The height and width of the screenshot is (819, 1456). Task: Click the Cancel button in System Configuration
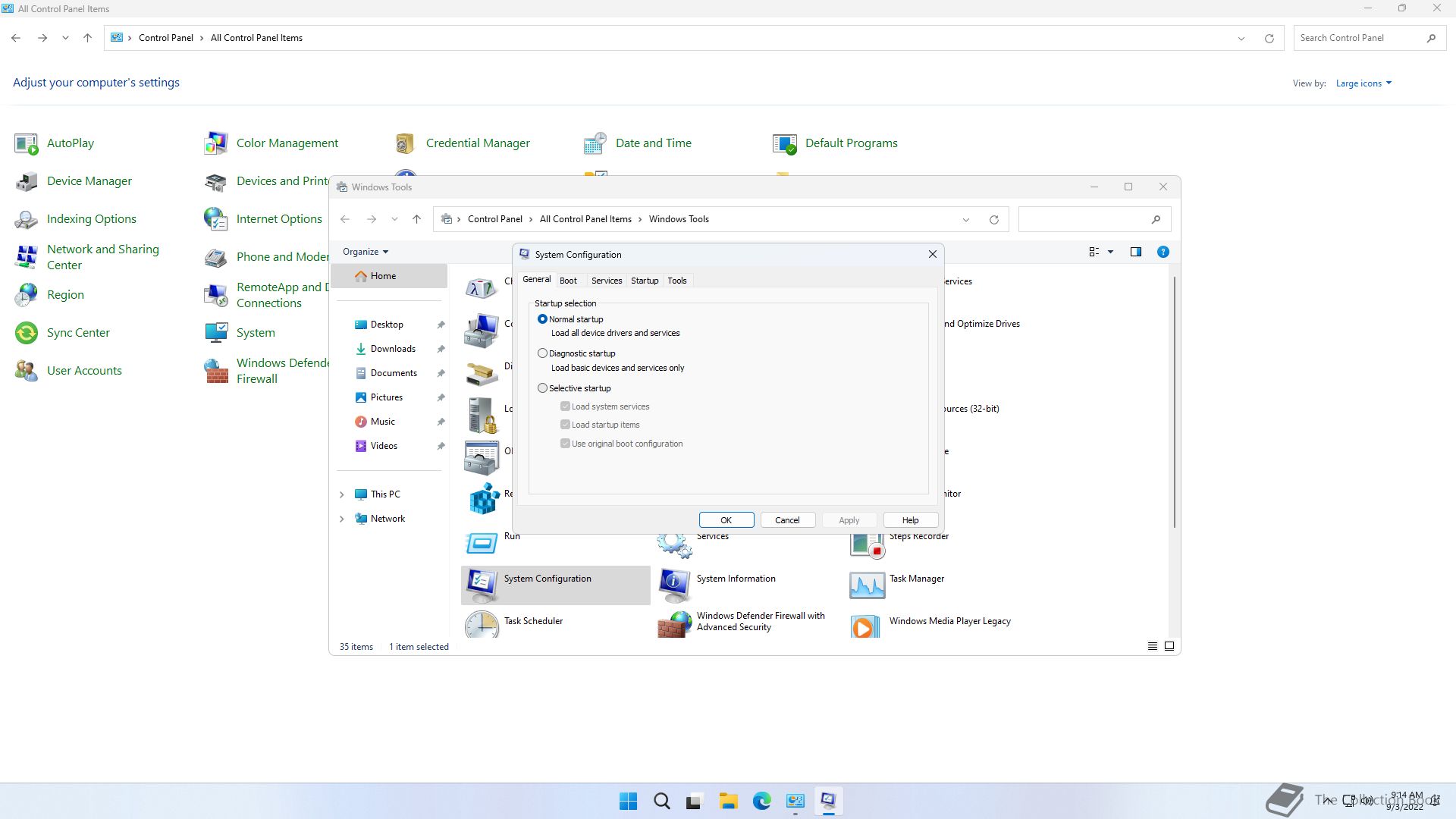point(786,520)
